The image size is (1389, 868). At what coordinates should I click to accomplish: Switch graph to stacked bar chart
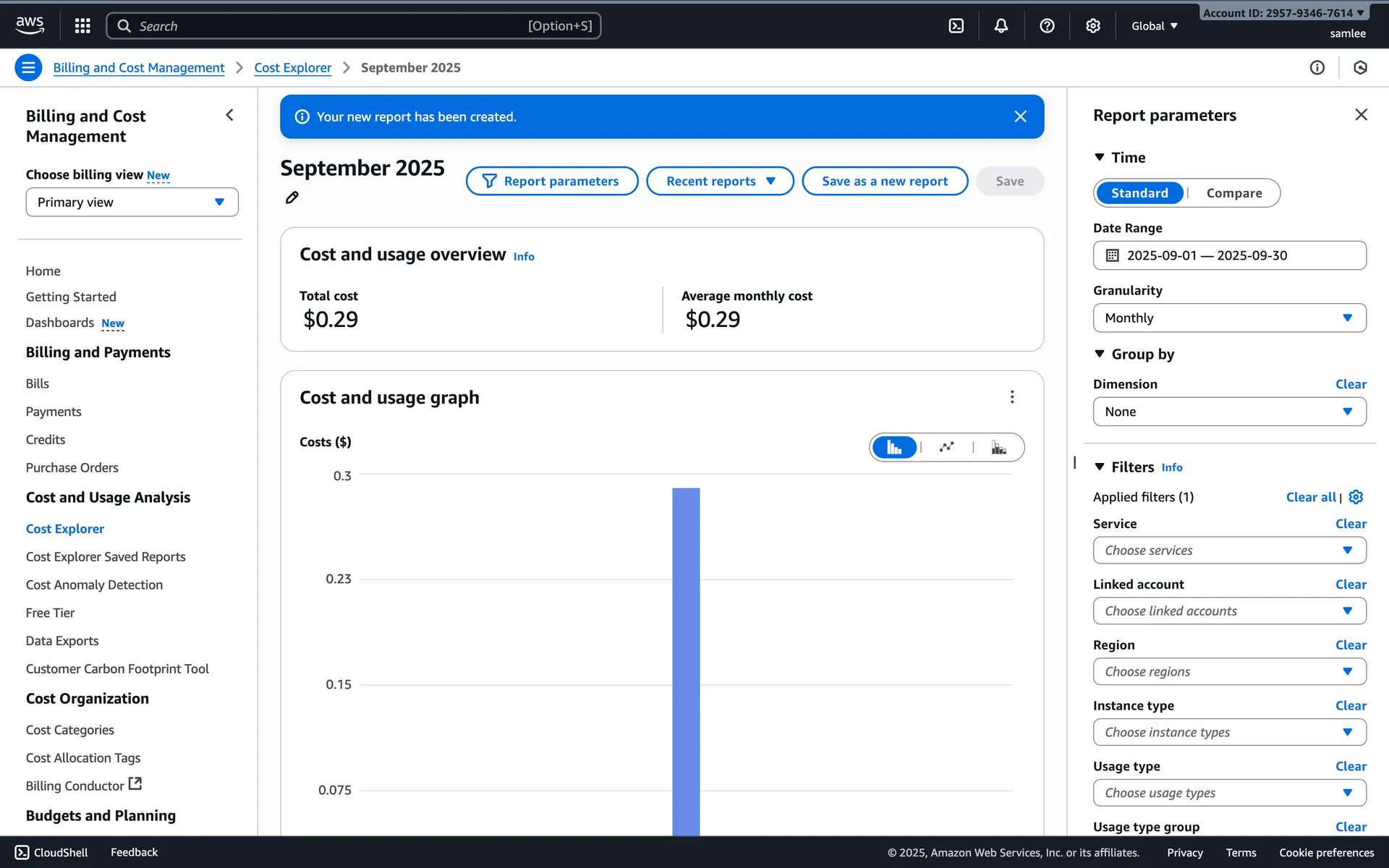point(998,447)
